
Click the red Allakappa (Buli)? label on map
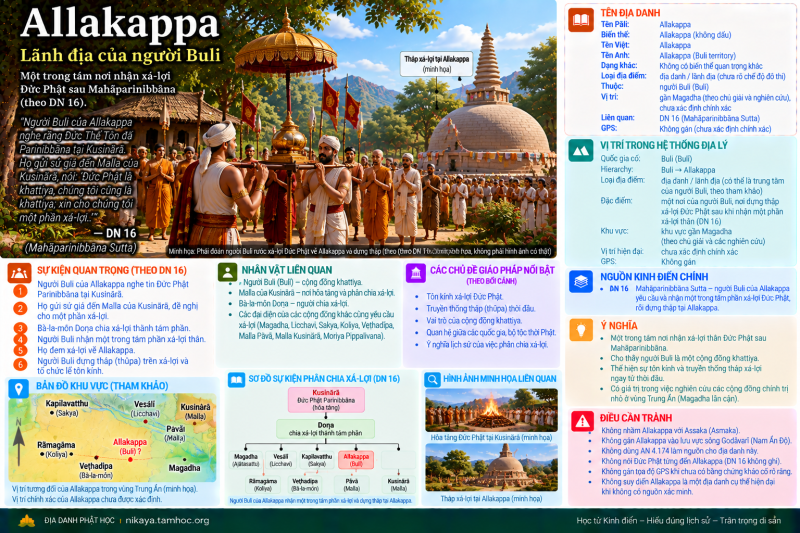click(130, 446)
